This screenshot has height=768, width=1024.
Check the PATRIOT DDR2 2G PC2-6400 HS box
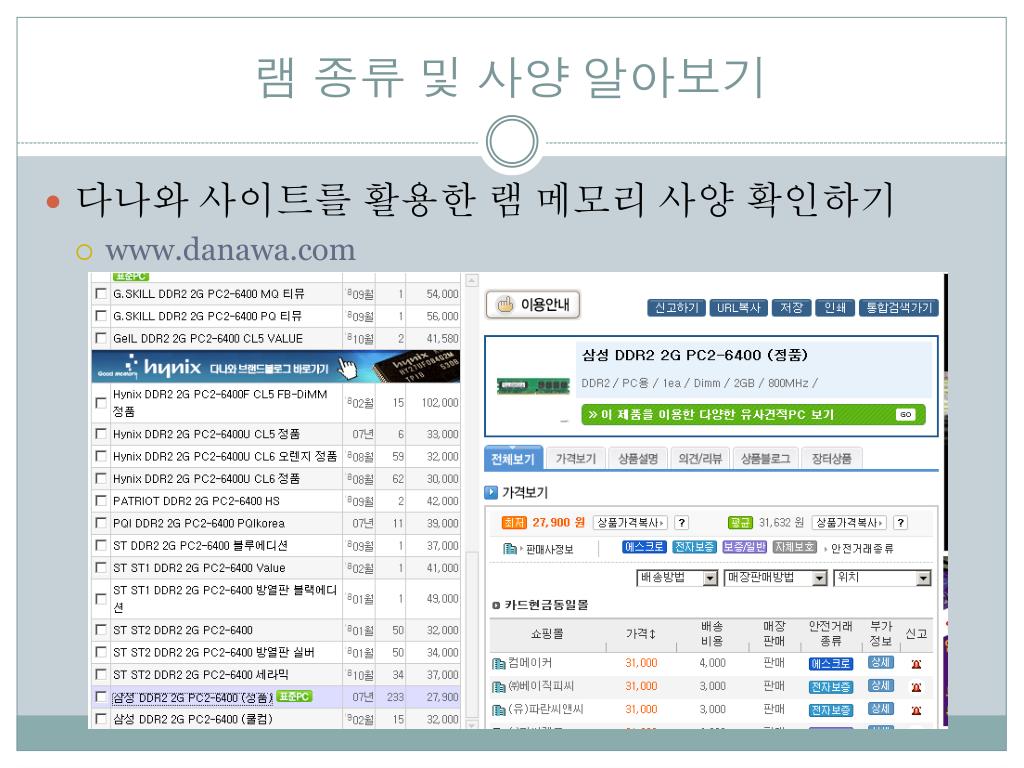tap(101, 501)
